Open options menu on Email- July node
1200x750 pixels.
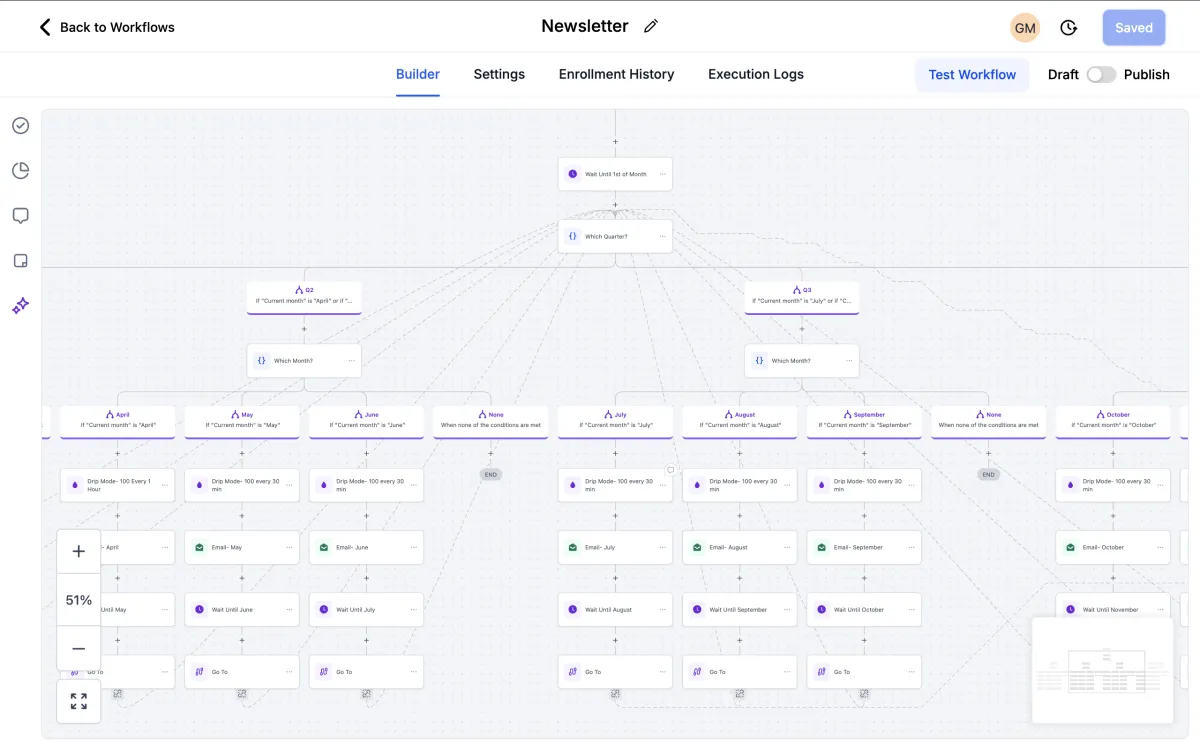(x=662, y=548)
